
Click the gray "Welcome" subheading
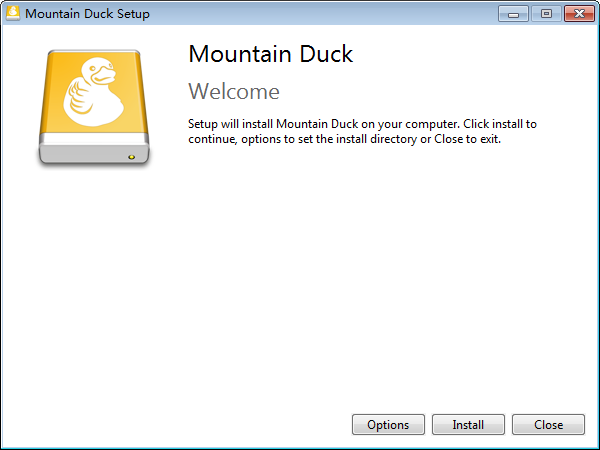[x=234, y=92]
